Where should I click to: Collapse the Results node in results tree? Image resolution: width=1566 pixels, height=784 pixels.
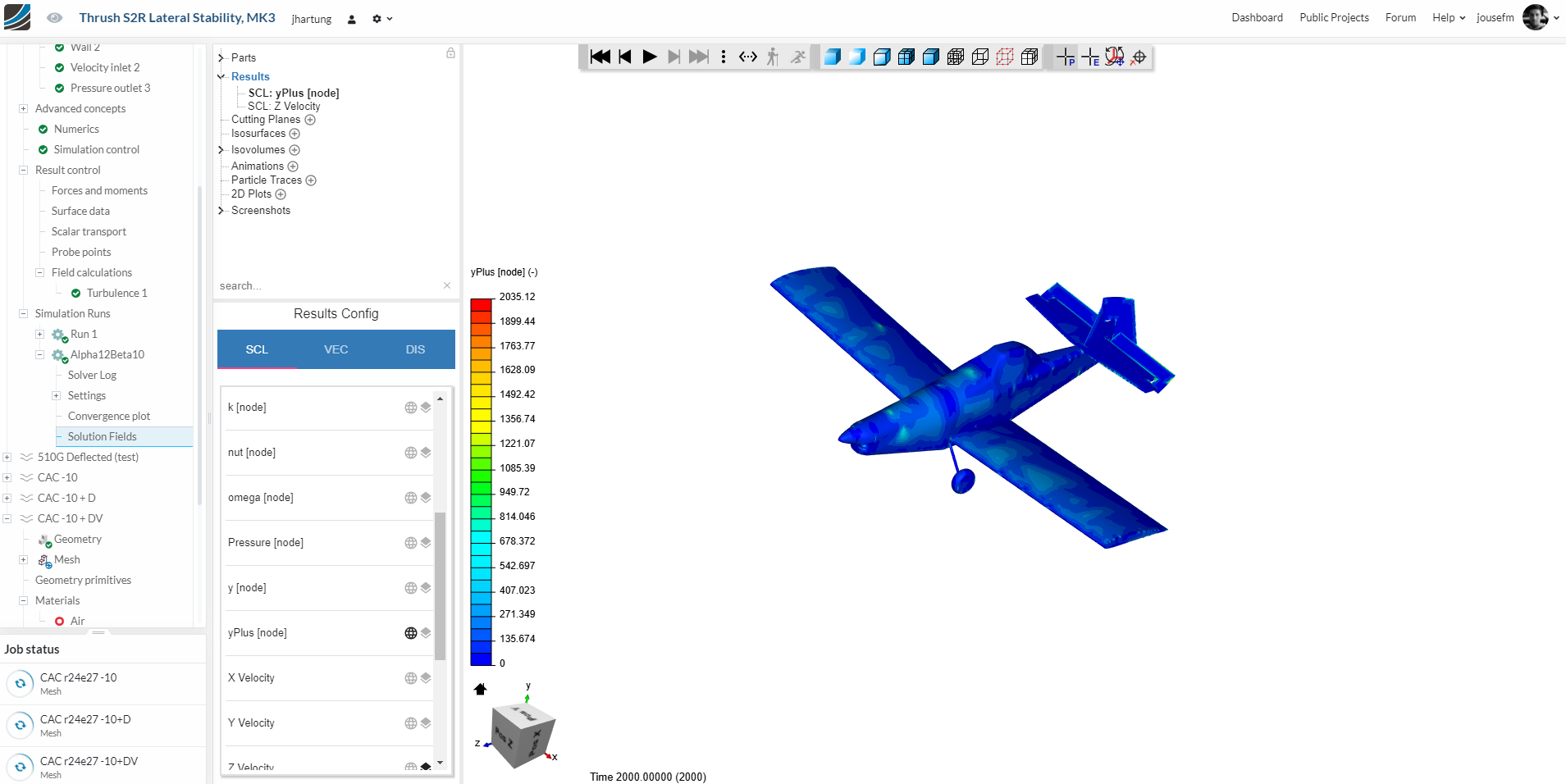[x=221, y=77]
